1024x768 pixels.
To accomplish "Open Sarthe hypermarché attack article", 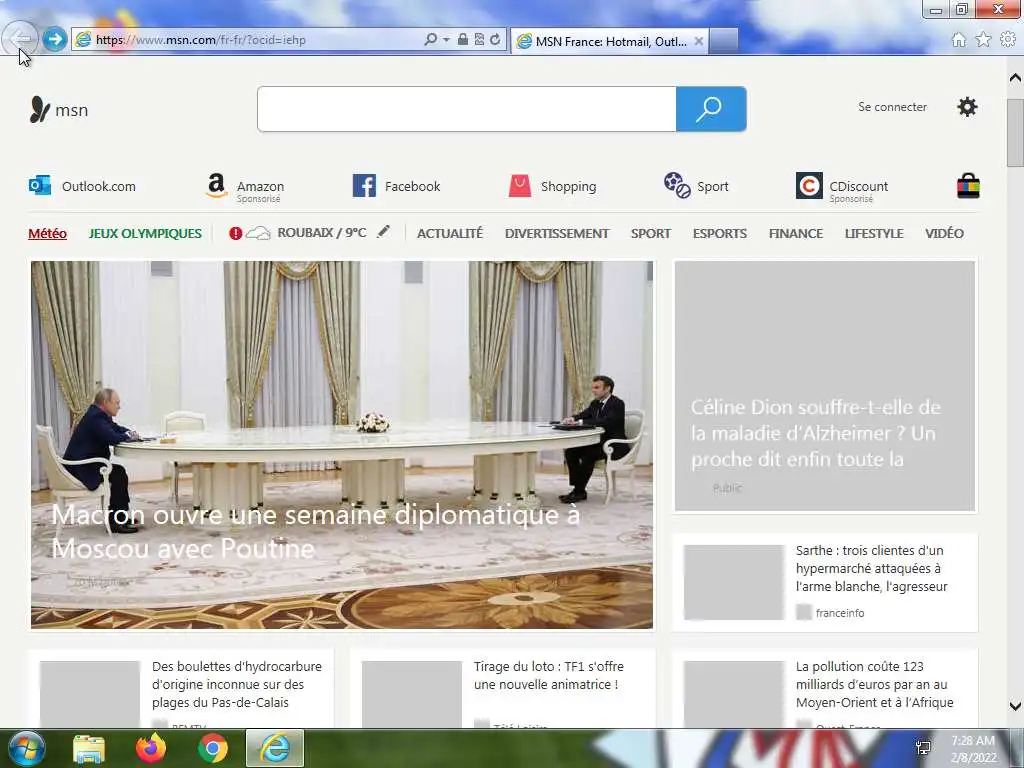I will [x=825, y=582].
